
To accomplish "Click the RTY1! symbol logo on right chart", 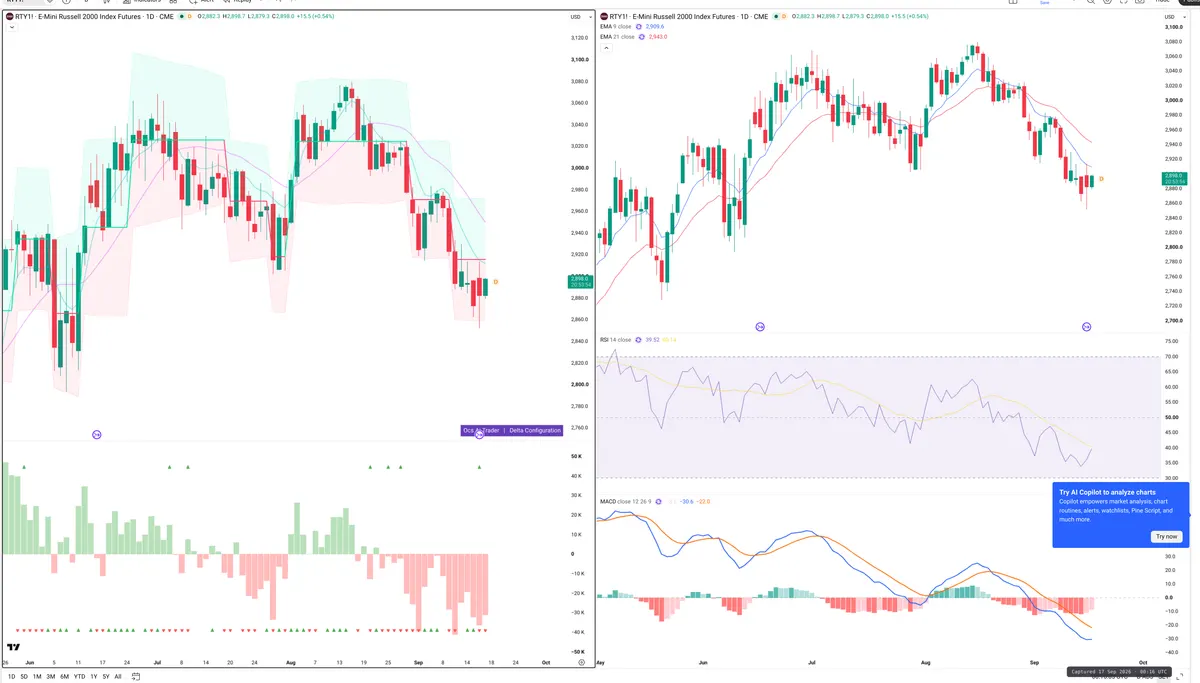I will (x=603, y=16).
